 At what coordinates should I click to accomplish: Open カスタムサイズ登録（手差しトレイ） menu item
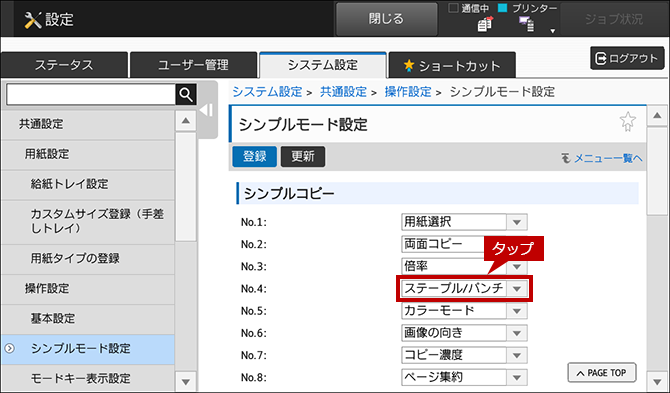(x=88, y=221)
